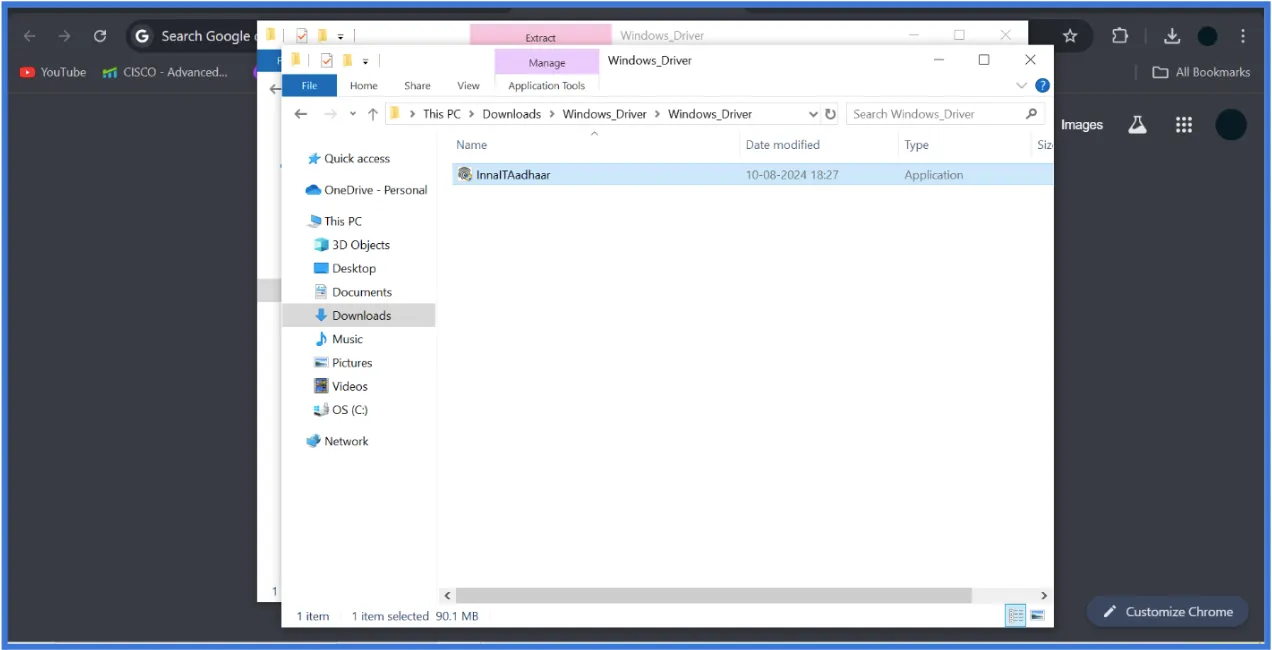
Task: Click the Extract tab in the back Explorer window
Action: click(541, 38)
